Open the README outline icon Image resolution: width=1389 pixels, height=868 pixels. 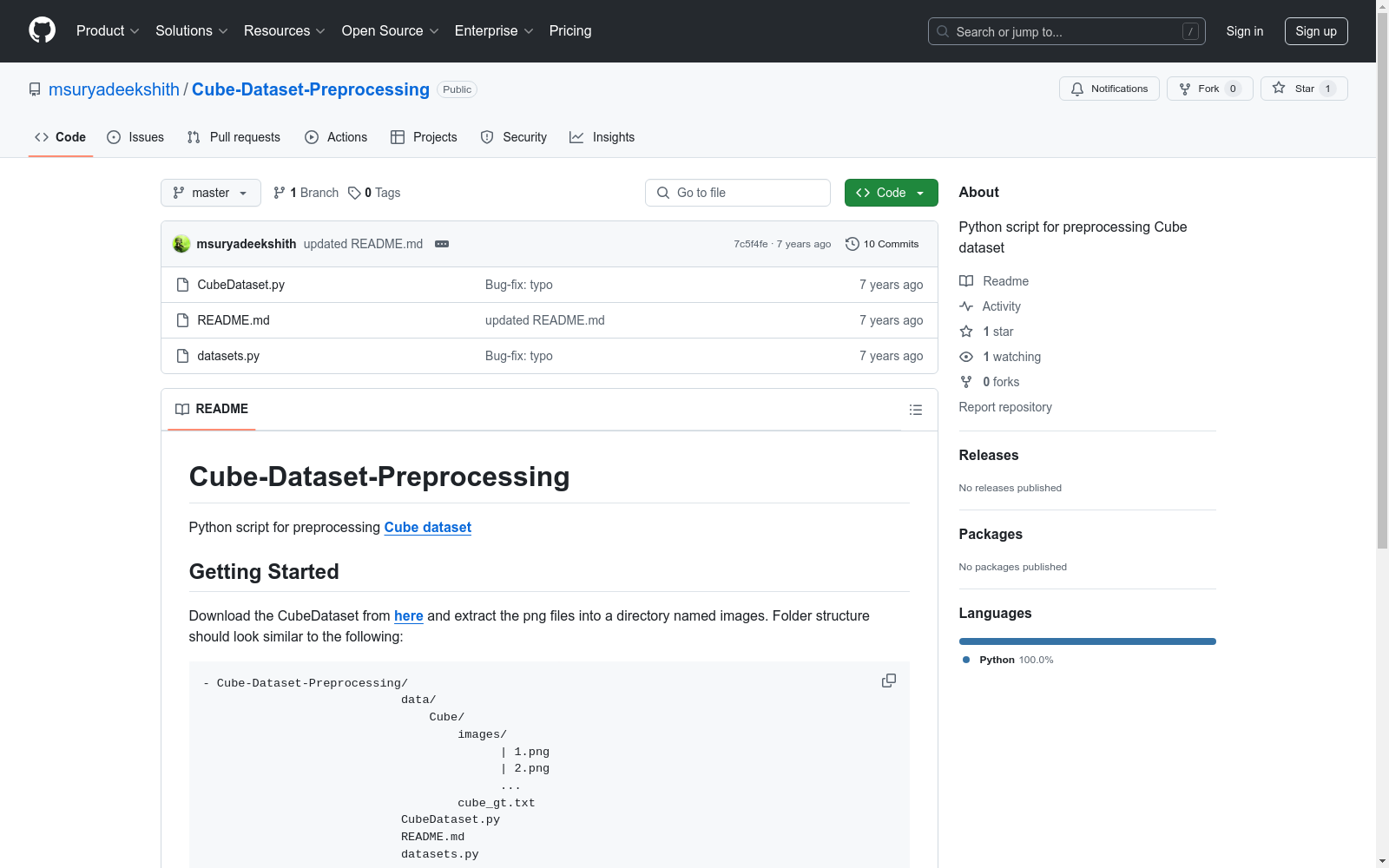click(x=915, y=410)
